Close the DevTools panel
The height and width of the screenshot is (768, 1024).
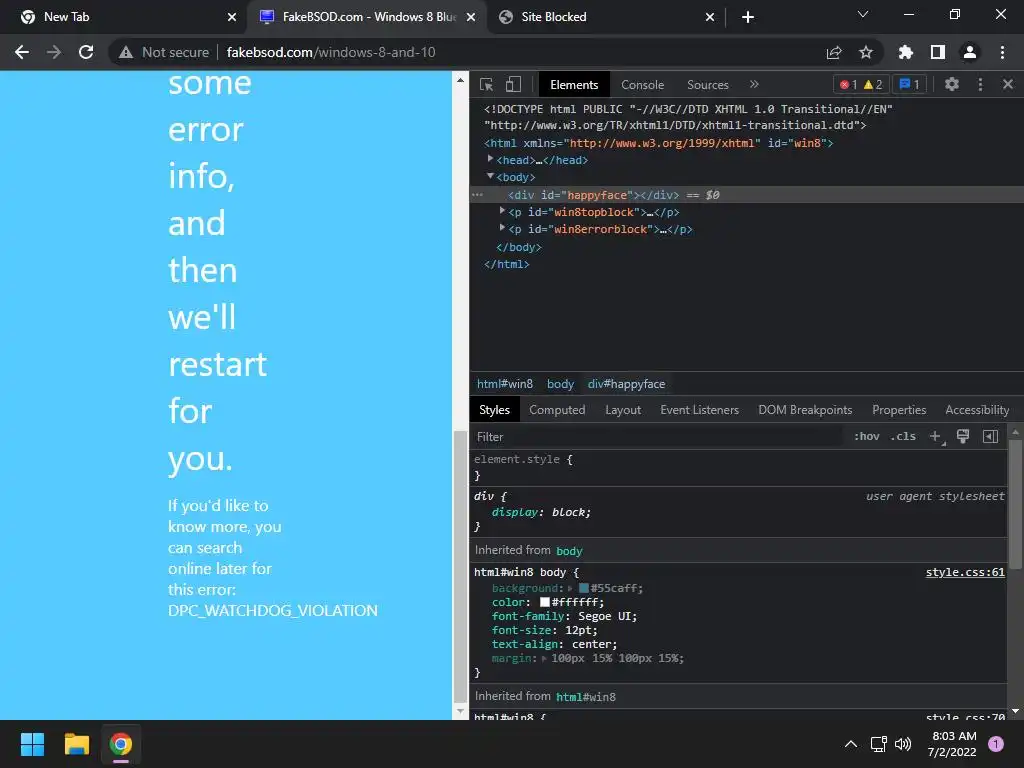coord(1008,84)
